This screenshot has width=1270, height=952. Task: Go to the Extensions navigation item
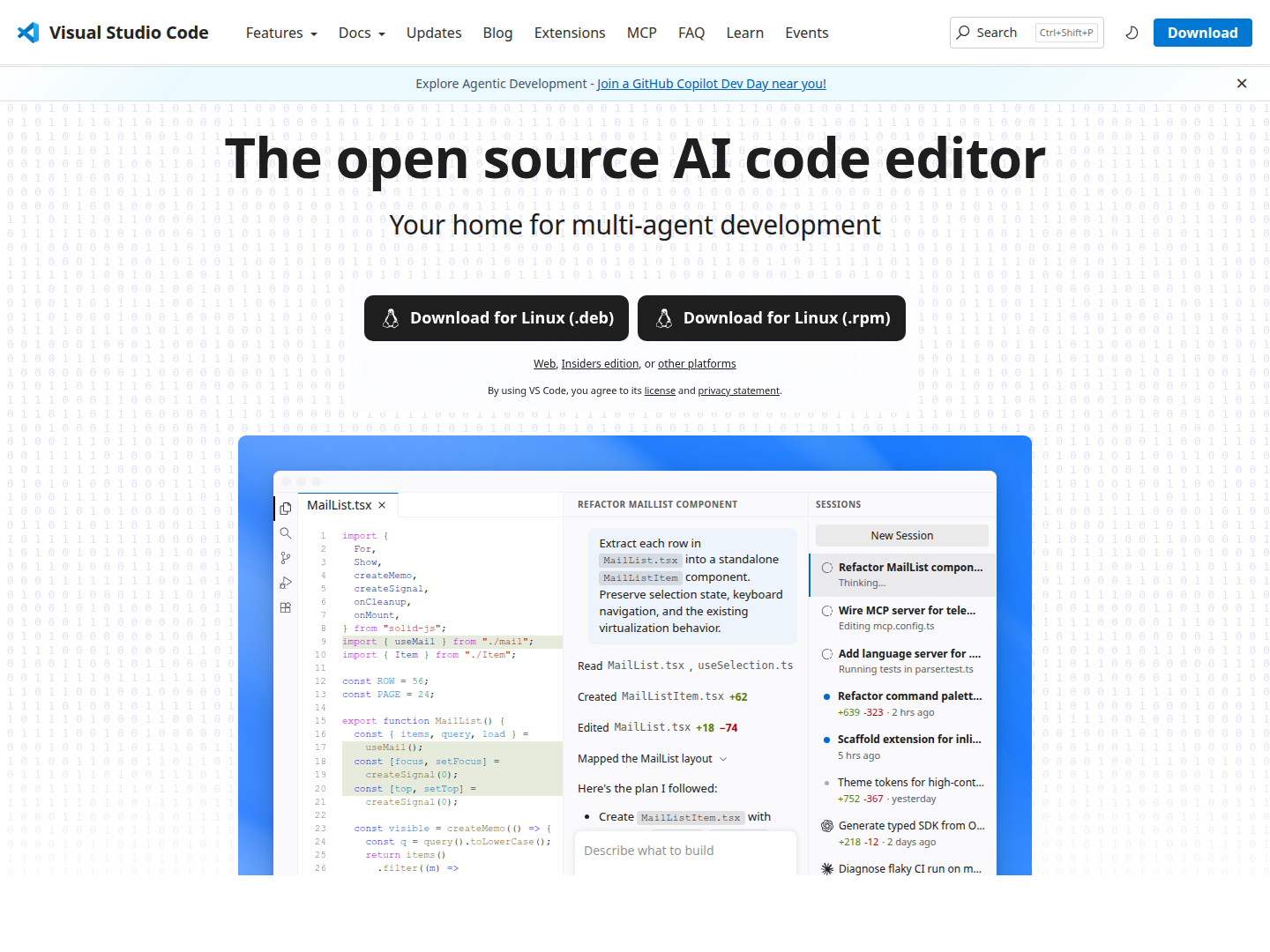pyautogui.click(x=570, y=33)
